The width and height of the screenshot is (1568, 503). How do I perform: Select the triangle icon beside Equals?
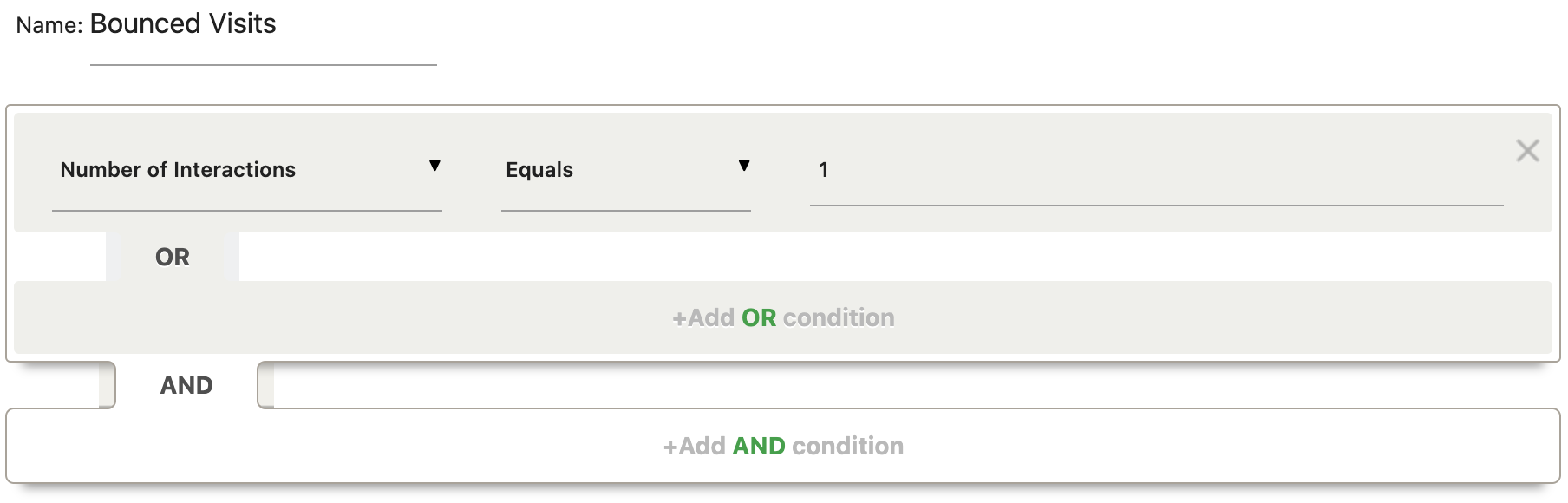click(744, 165)
